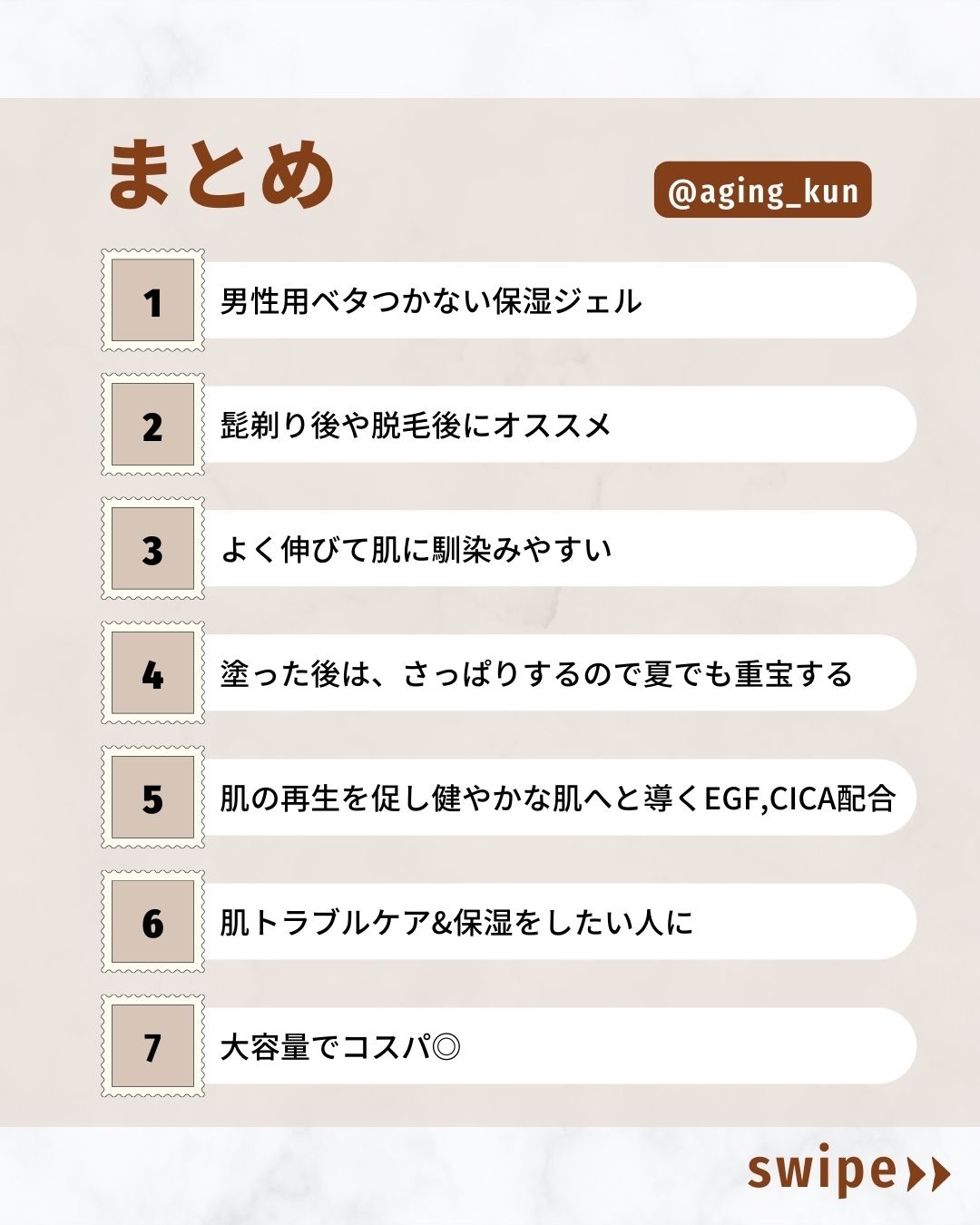Click the ◎ symbol after コスパ
Screen dimensions: 980x1225
tap(446, 1047)
